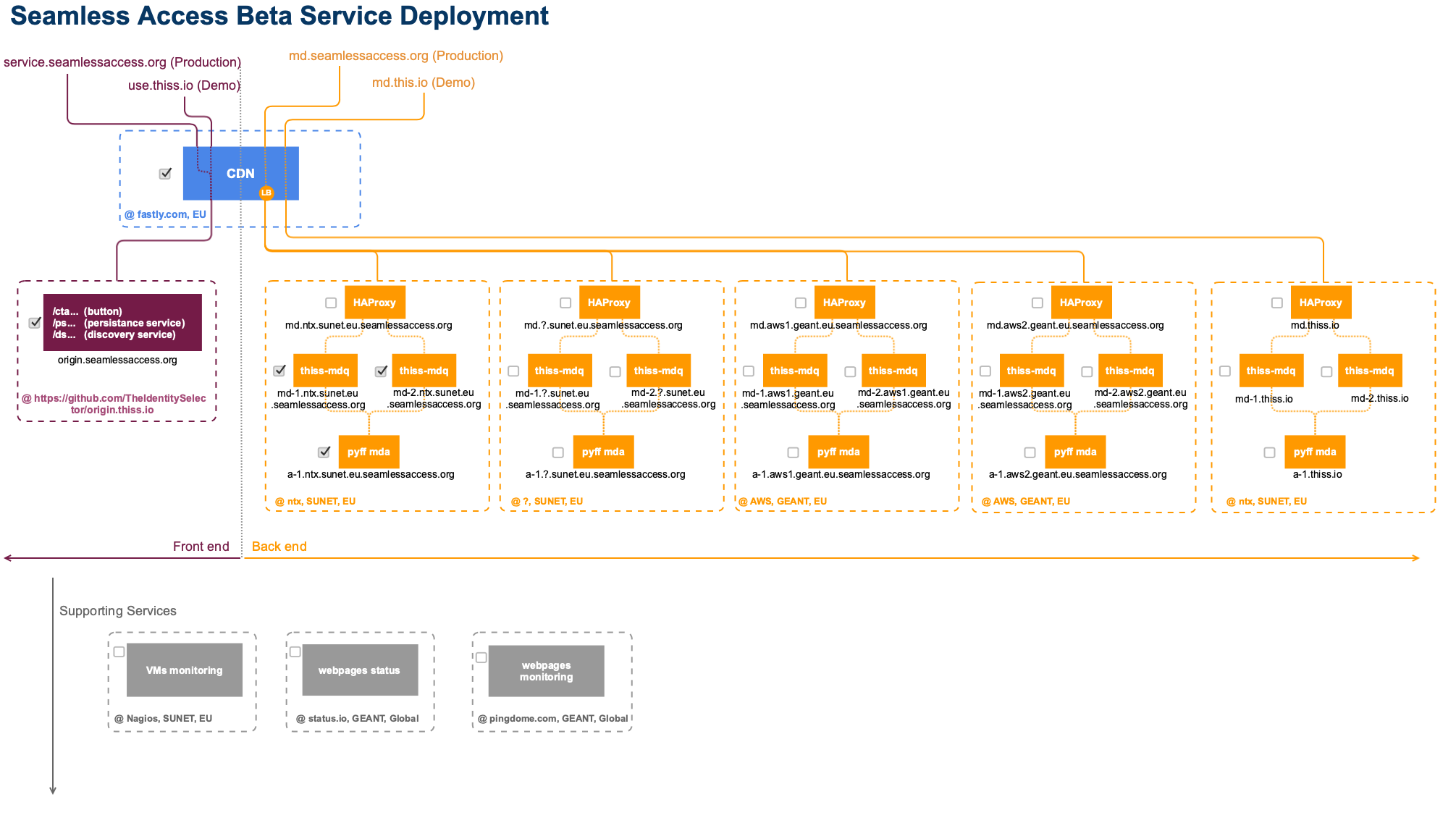Uncheck the a-1.ntx.sunet.eu pyff mda checkbox
This screenshot has width=1456, height=831.
(x=324, y=452)
